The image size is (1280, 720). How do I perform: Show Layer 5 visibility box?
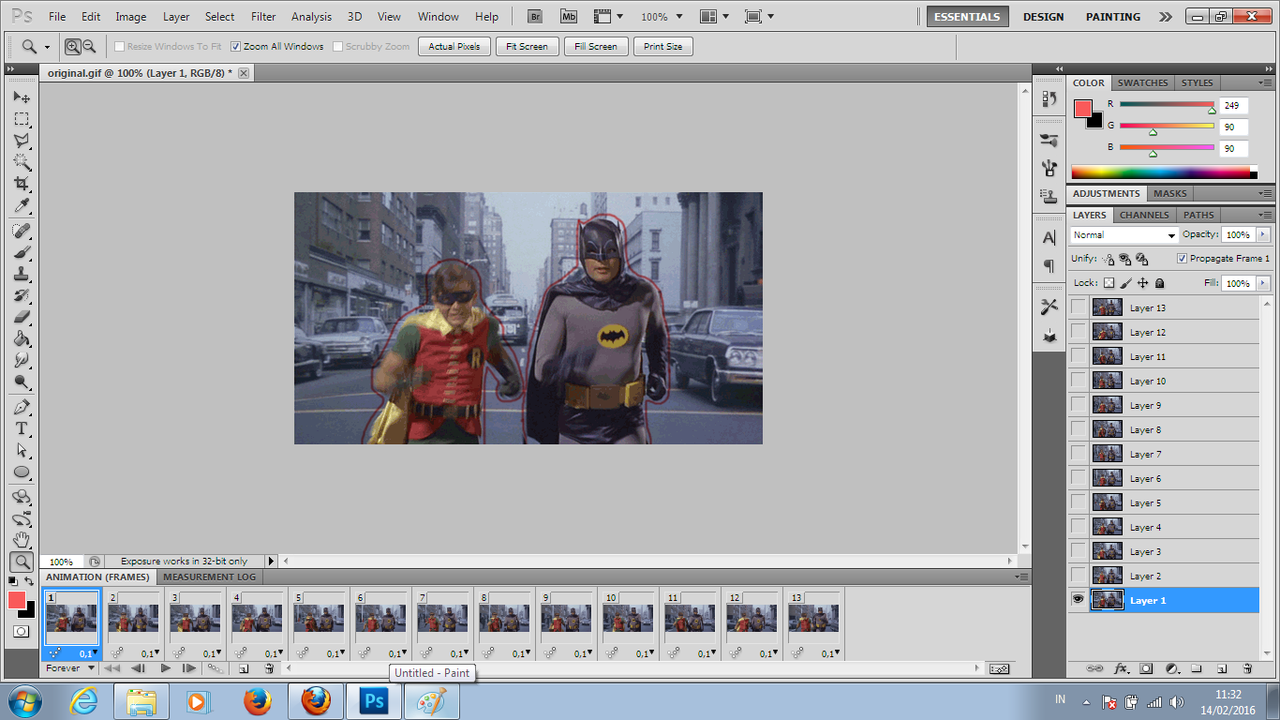1078,503
